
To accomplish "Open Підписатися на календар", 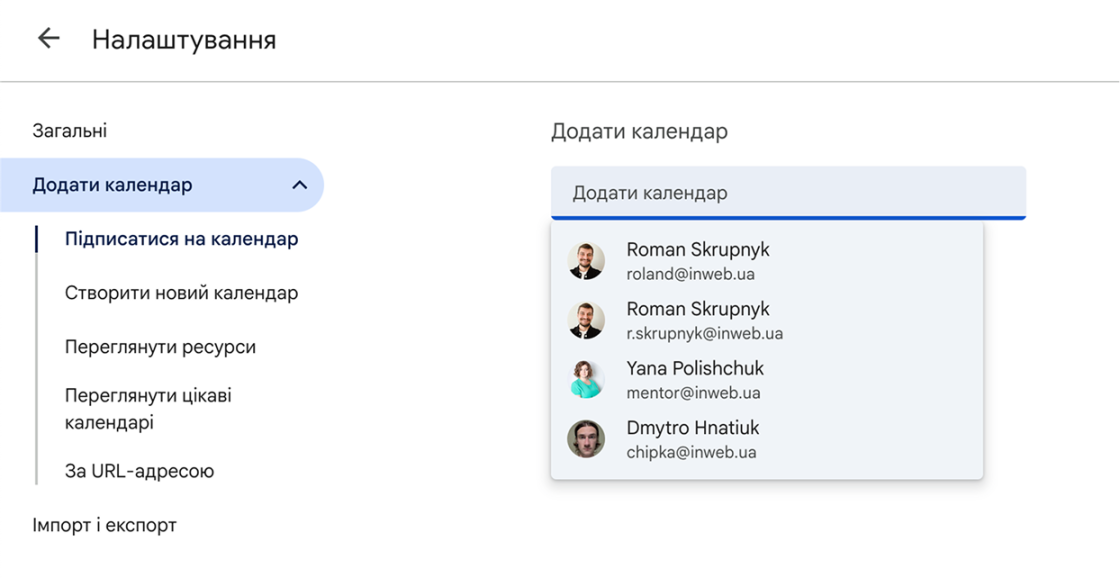I will pyautogui.click(x=181, y=239).
